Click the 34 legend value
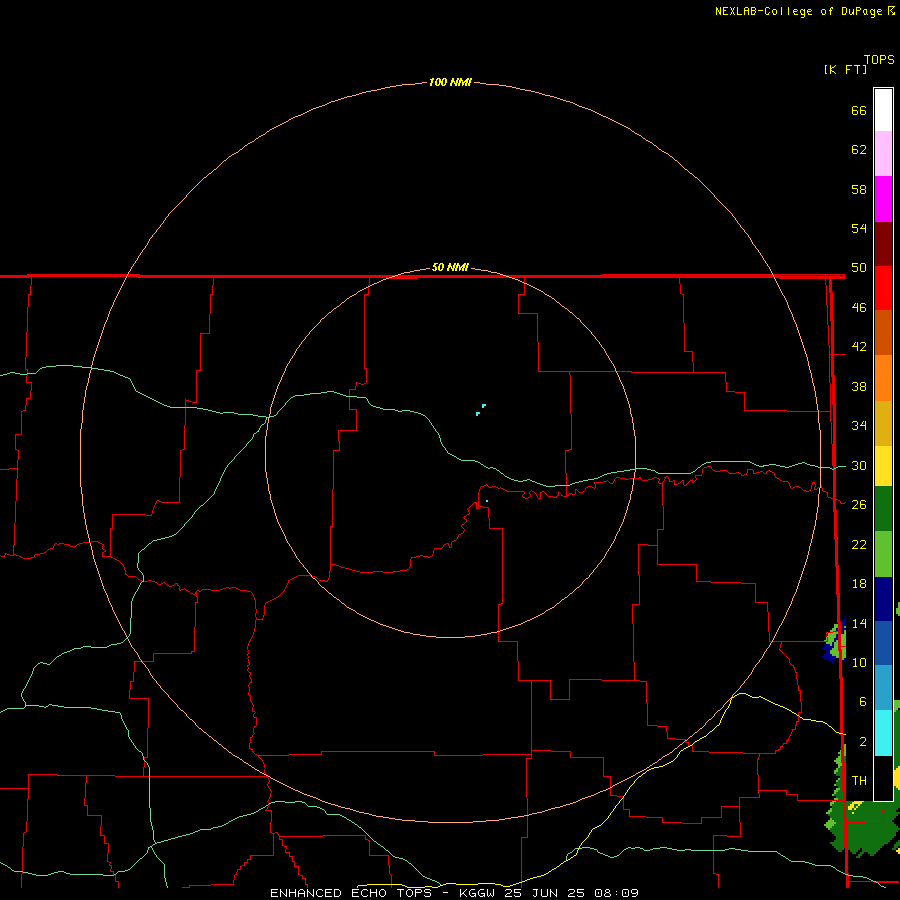Screen dimensions: 900x900 tap(859, 426)
